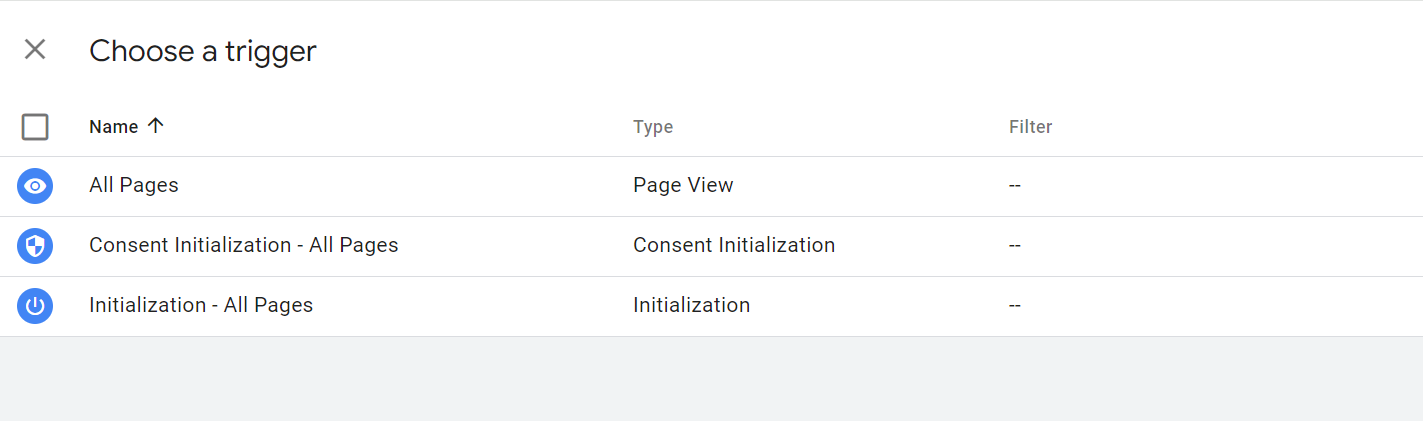Viewport: 1423px width, 421px height.
Task: Click the shield icon for Consent Initialization
Action: pyautogui.click(x=35, y=246)
